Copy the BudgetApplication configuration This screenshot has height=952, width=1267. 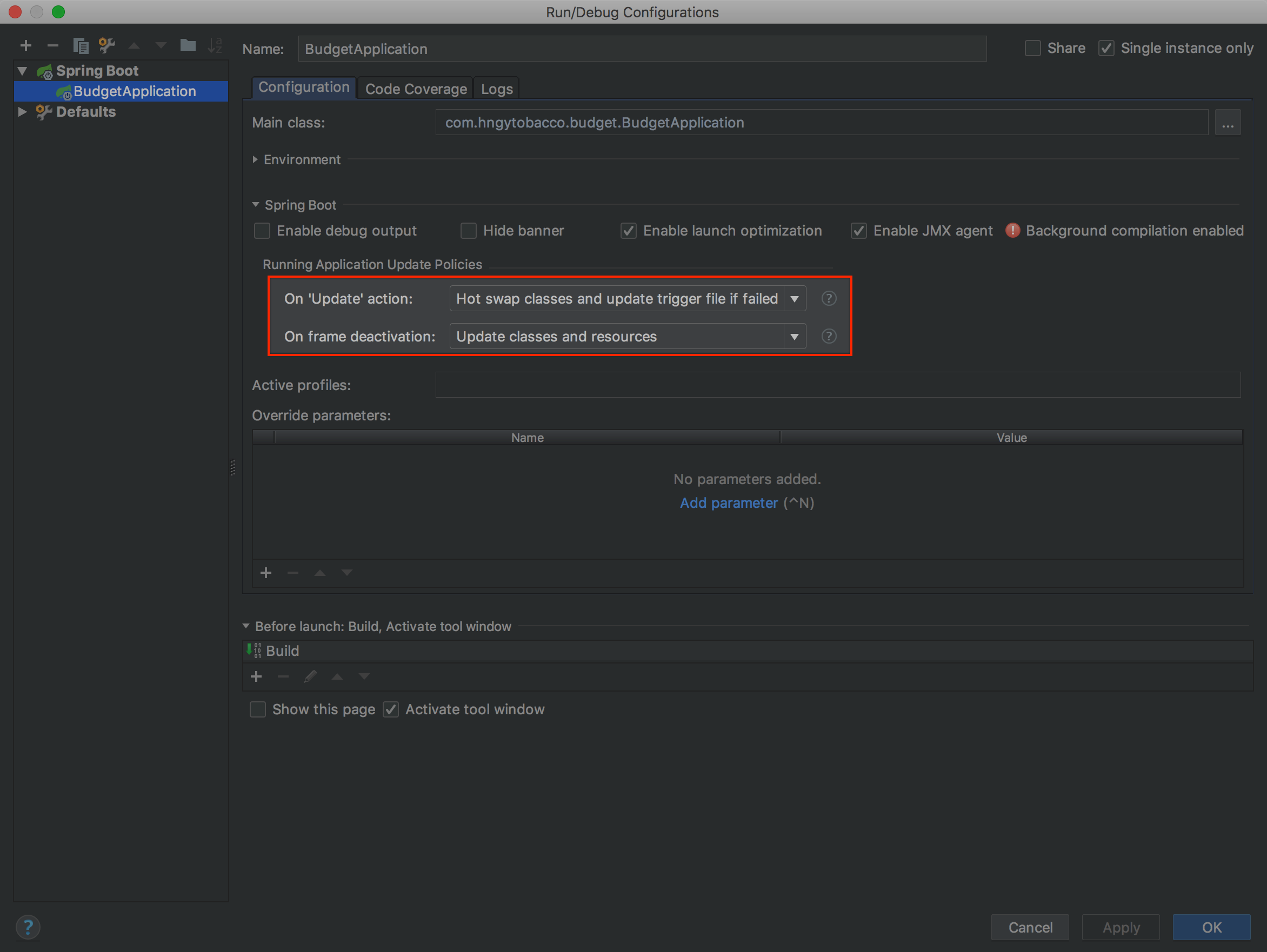tap(80, 45)
